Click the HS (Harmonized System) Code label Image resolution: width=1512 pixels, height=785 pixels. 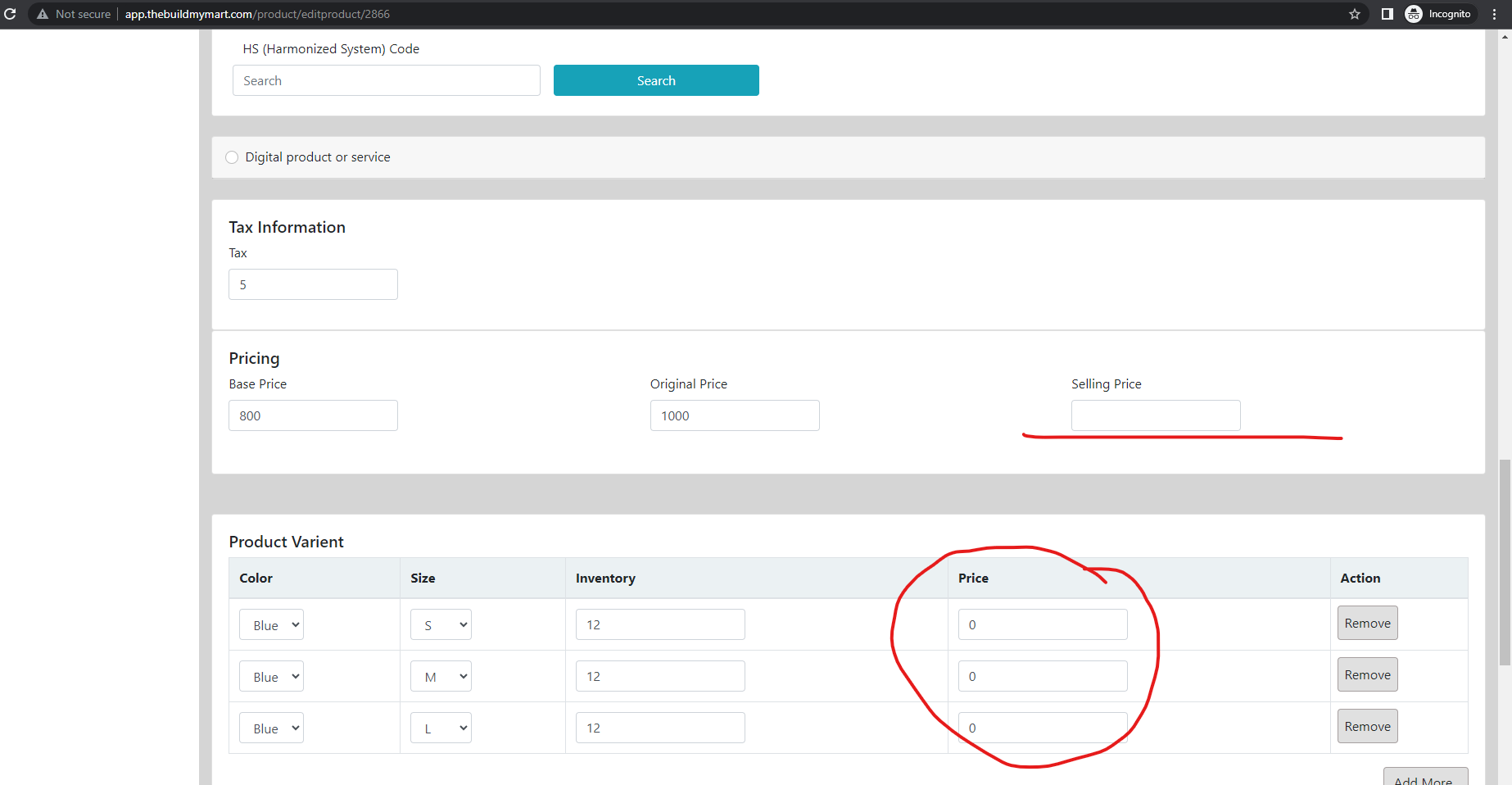click(x=331, y=49)
